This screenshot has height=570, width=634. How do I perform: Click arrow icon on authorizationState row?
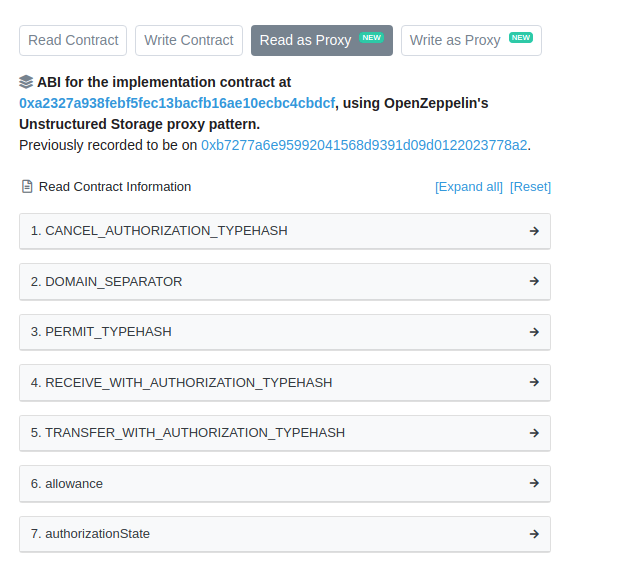(534, 534)
